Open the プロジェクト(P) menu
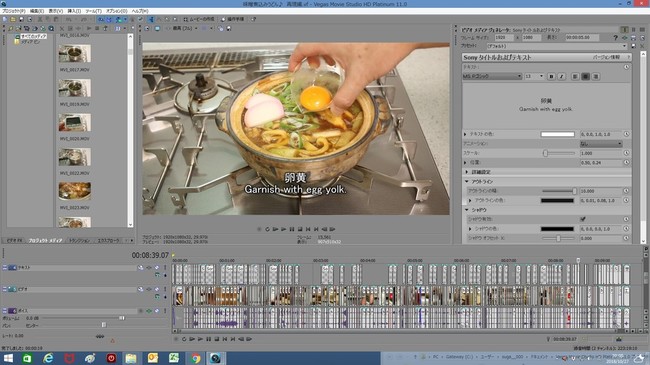 tap(14, 11)
